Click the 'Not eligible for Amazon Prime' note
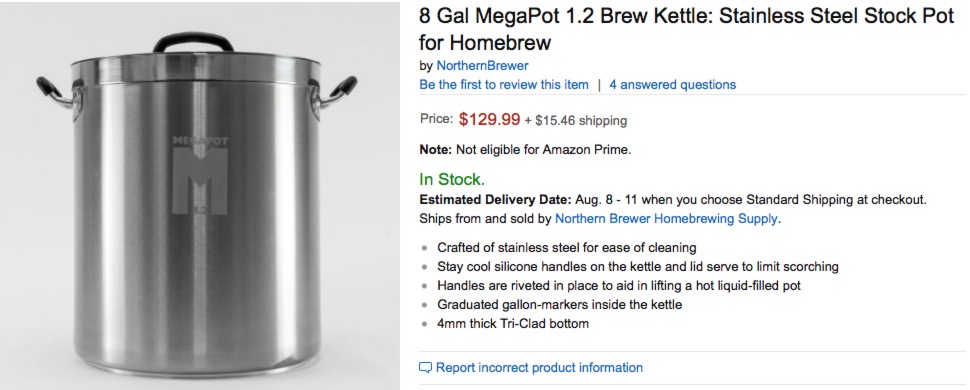The width and height of the screenshot is (970, 390). (x=525, y=150)
